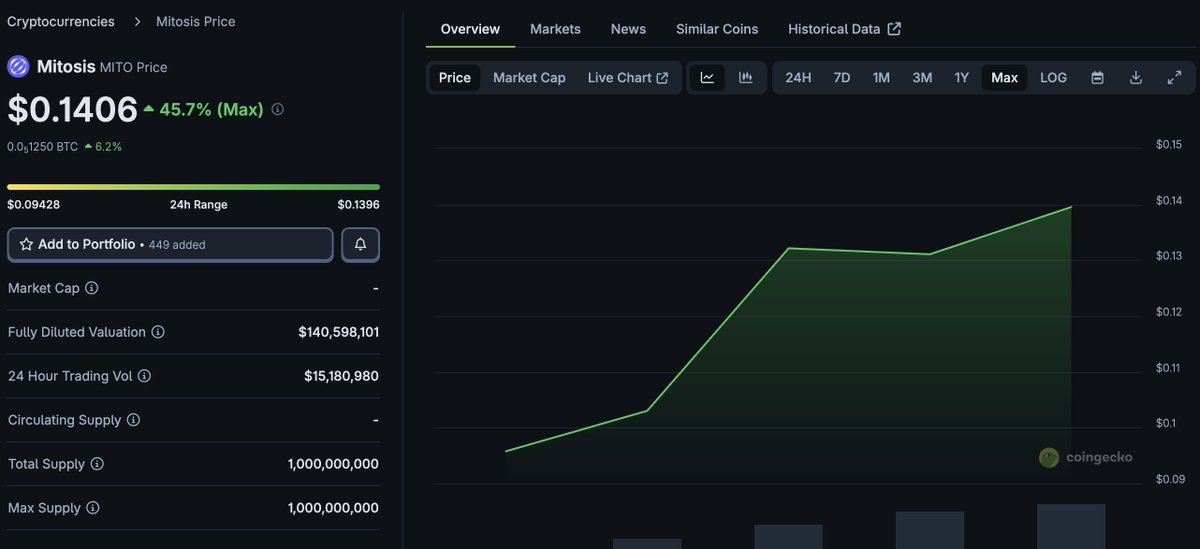Click the Max Supply info icon
The width and height of the screenshot is (1200, 549).
[92, 508]
